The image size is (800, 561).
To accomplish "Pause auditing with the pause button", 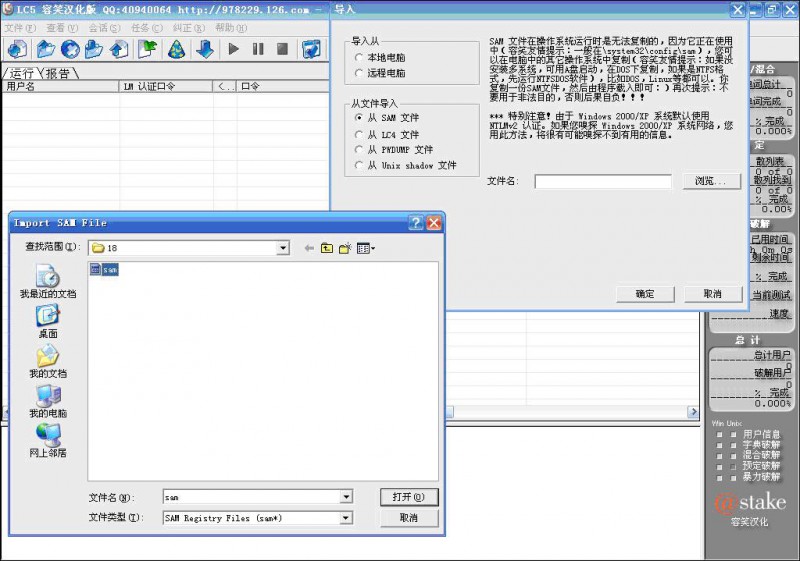I will pos(258,49).
